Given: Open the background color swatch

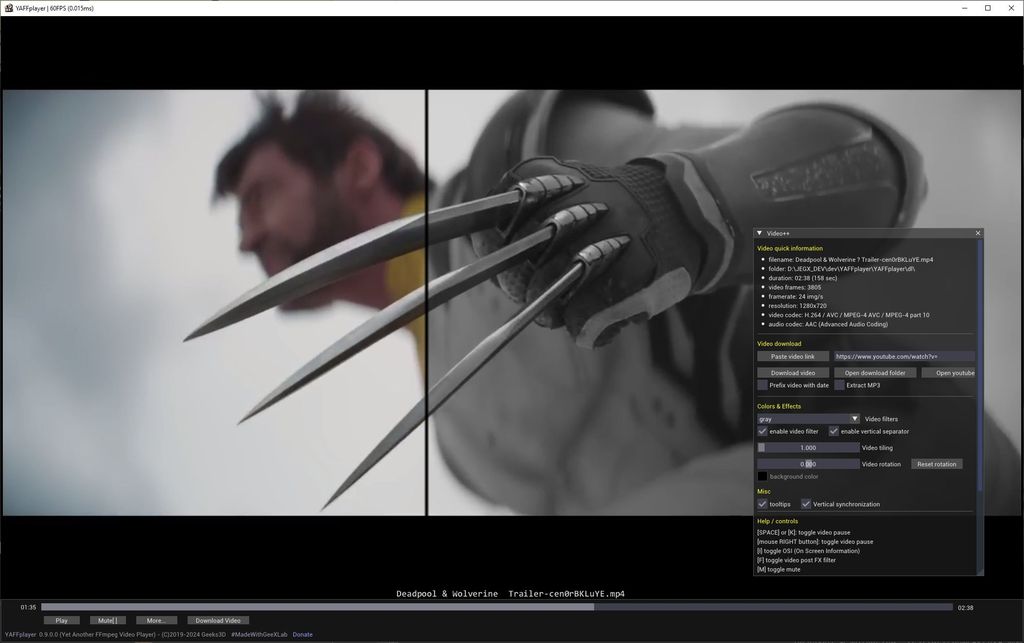Looking at the screenshot, I should tap(762, 477).
